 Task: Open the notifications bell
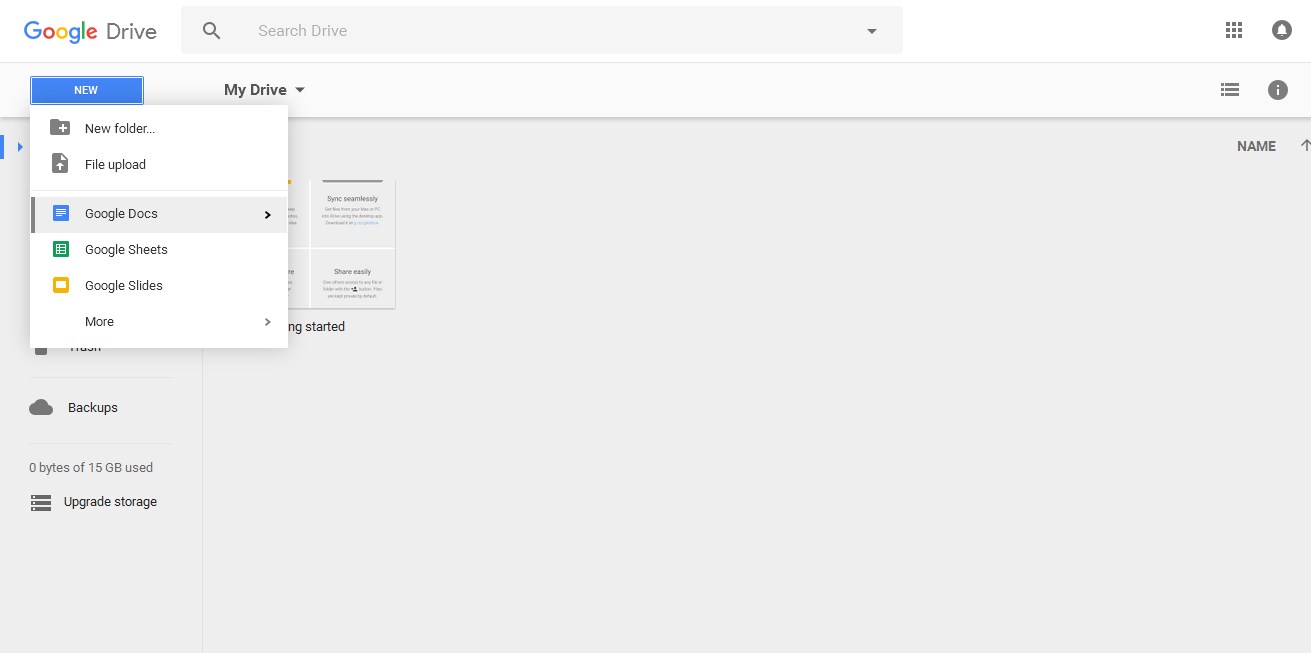pos(1282,30)
